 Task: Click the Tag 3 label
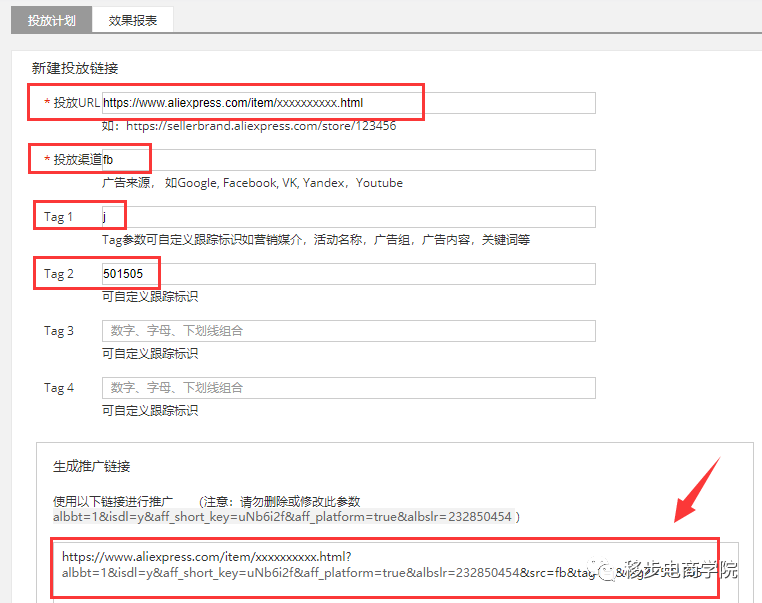click(x=59, y=331)
